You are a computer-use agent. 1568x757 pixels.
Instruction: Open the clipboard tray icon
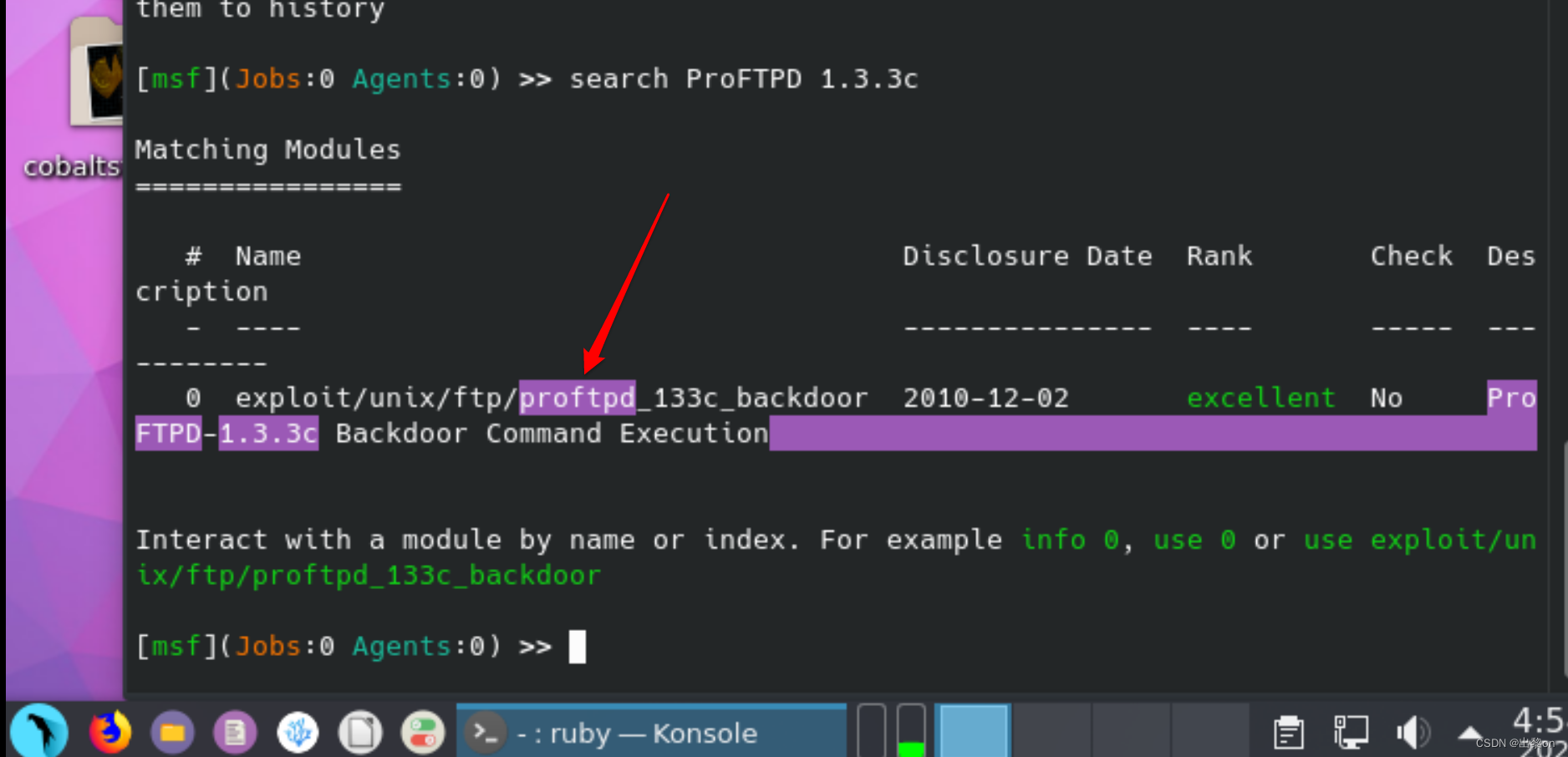tap(1288, 732)
